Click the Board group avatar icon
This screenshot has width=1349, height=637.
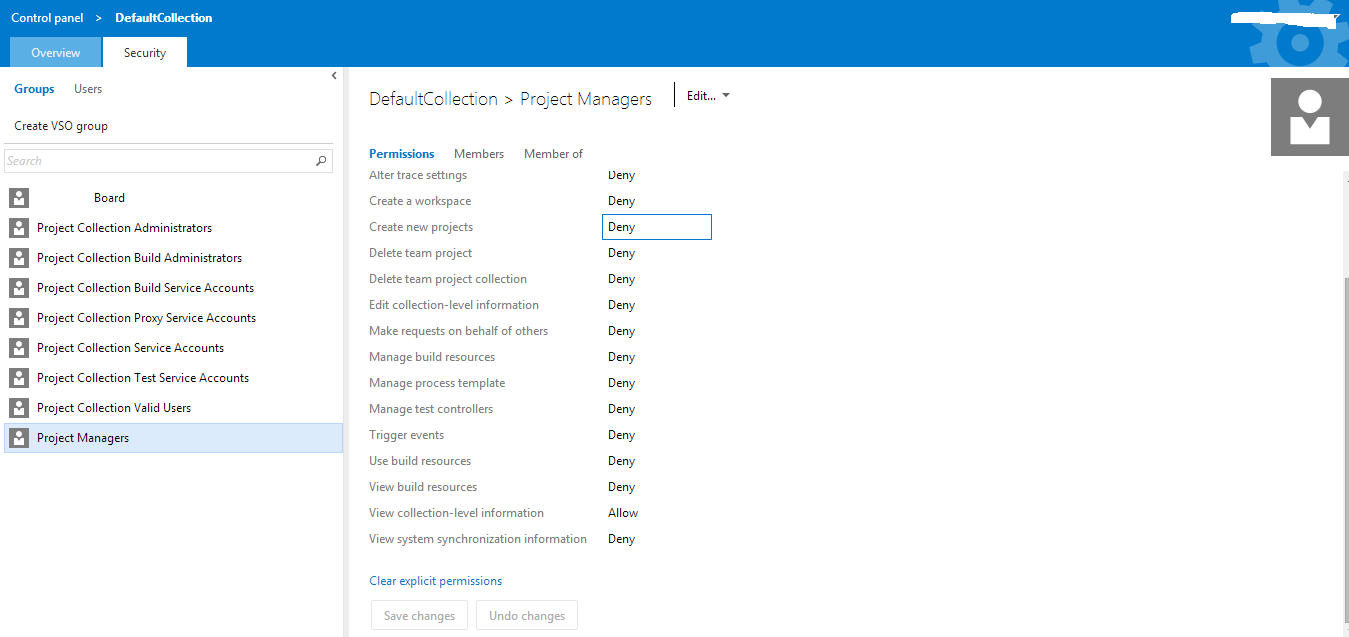point(19,198)
